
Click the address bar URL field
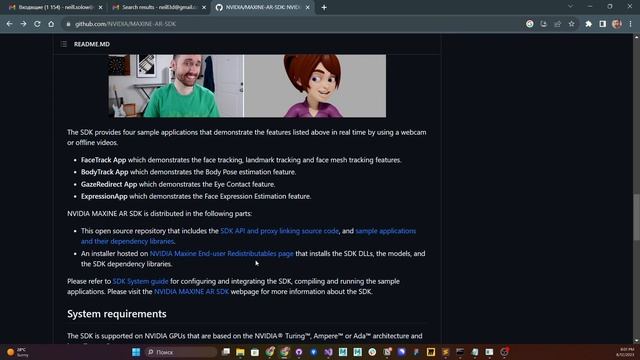point(294,24)
